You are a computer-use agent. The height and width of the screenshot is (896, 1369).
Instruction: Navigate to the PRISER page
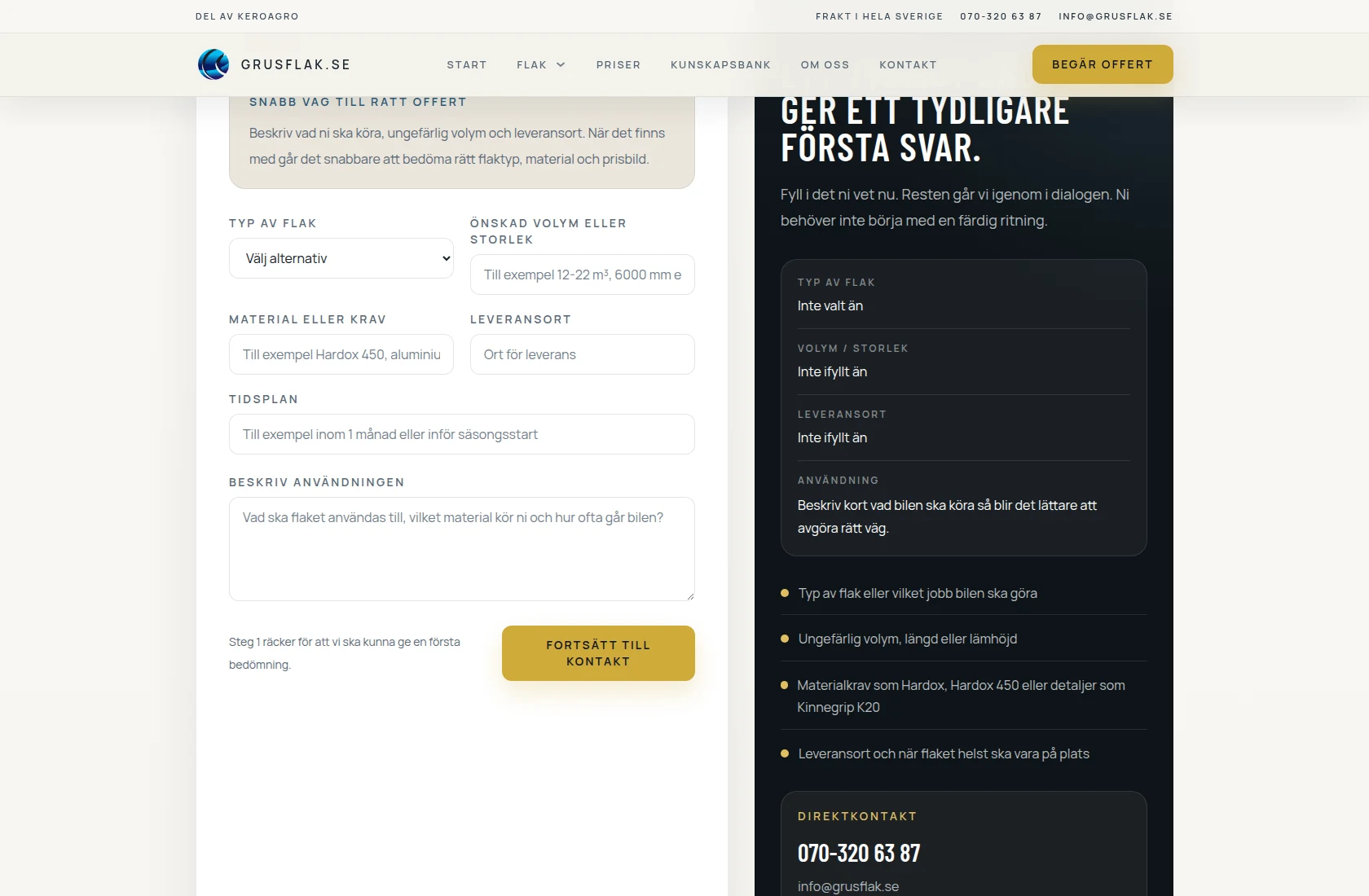[618, 65]
